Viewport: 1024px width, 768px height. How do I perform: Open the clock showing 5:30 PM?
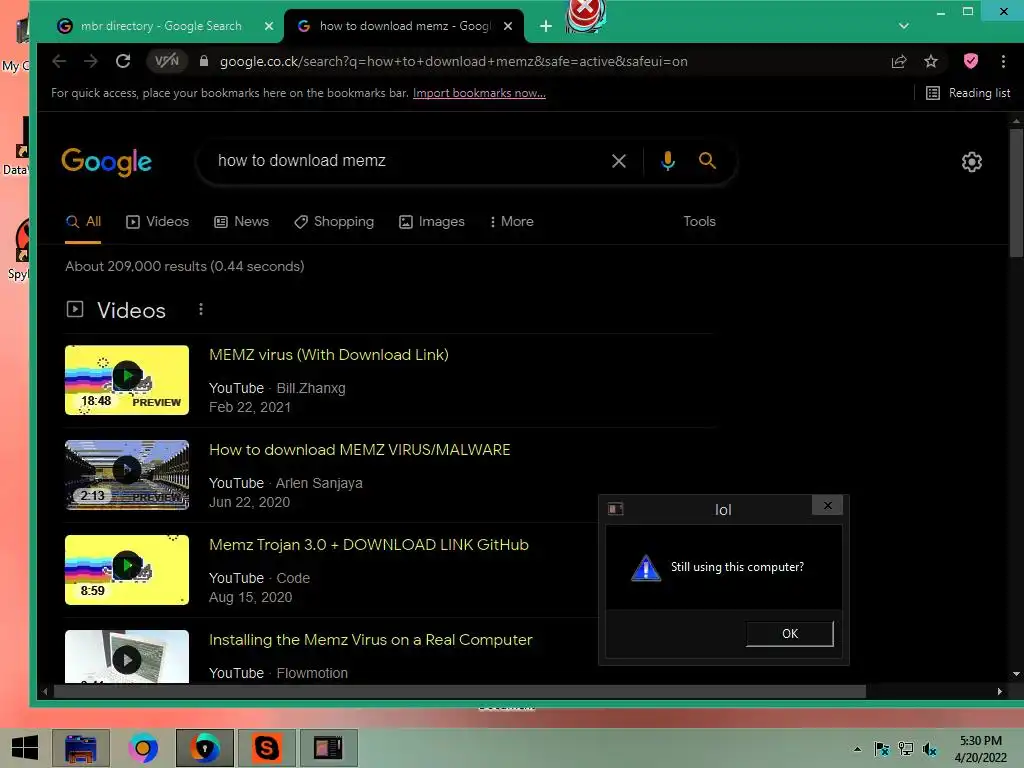pos(981,749)
